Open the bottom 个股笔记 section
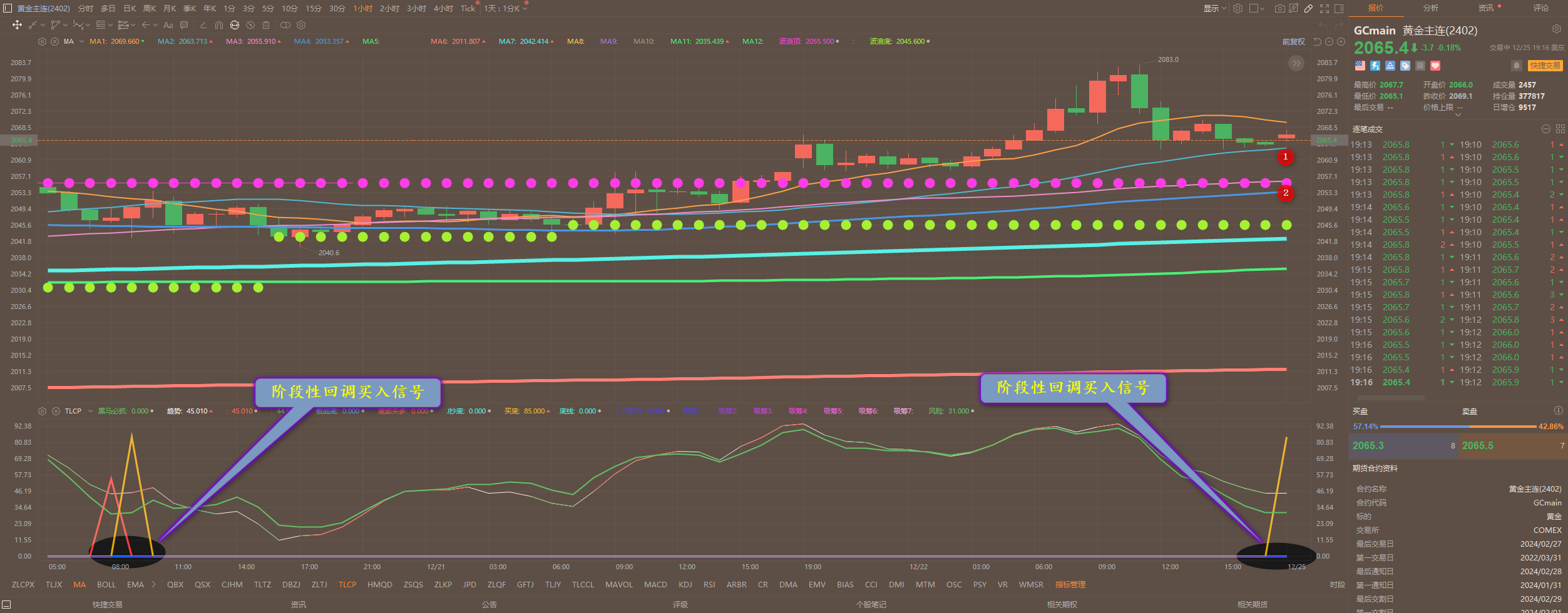 871,605
